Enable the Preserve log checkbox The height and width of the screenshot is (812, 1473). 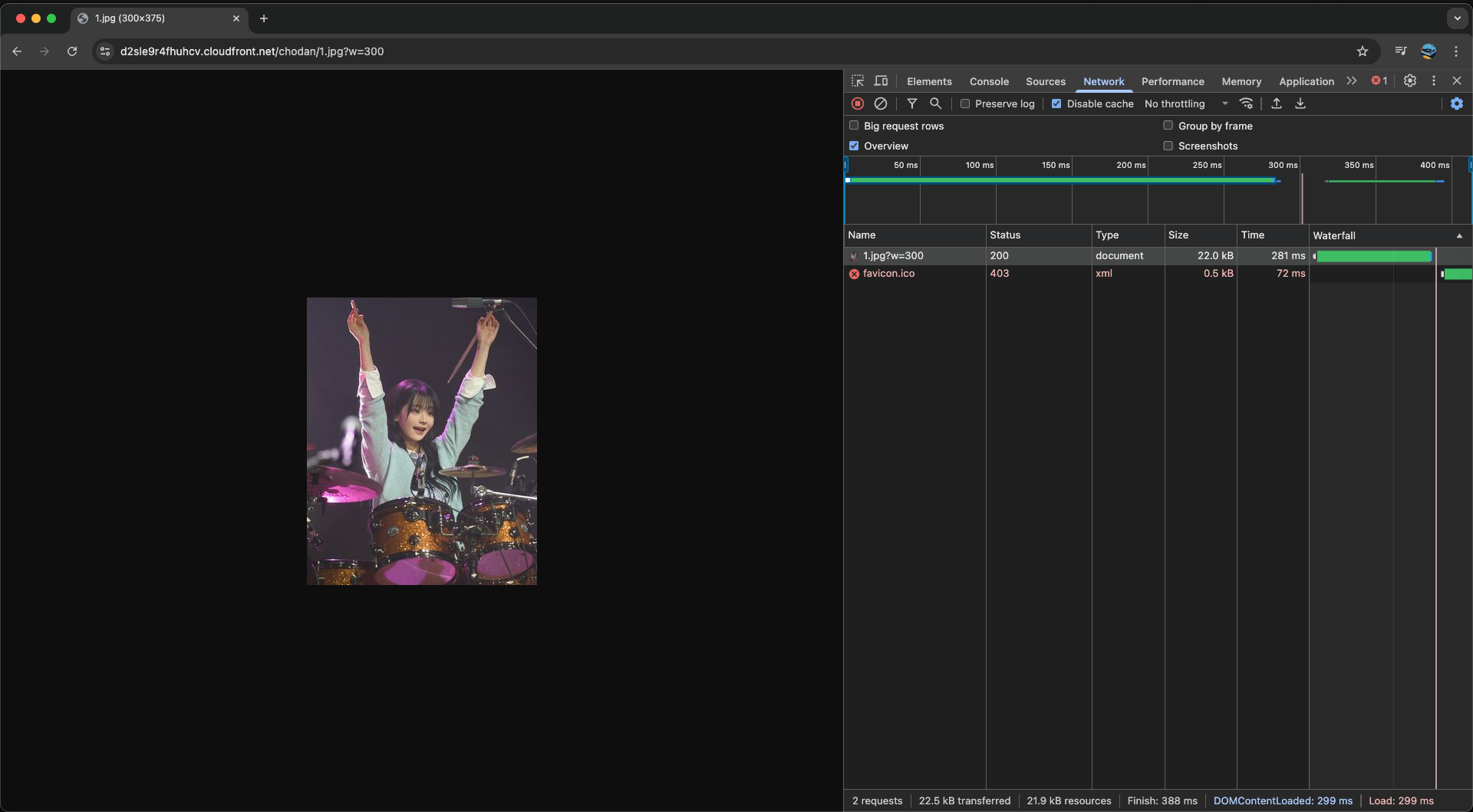coord(965,104)
